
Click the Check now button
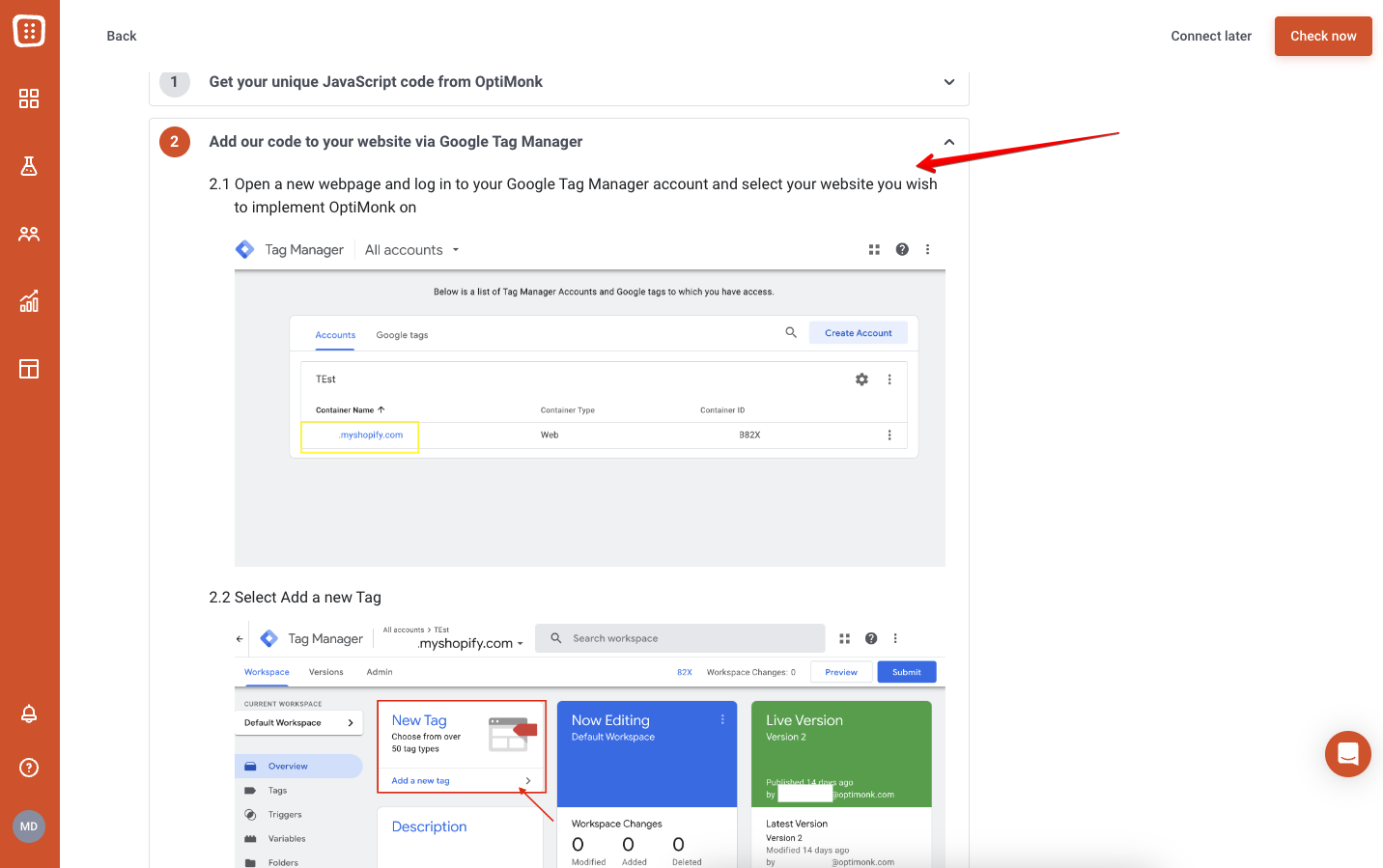(x=1323, y=36)
